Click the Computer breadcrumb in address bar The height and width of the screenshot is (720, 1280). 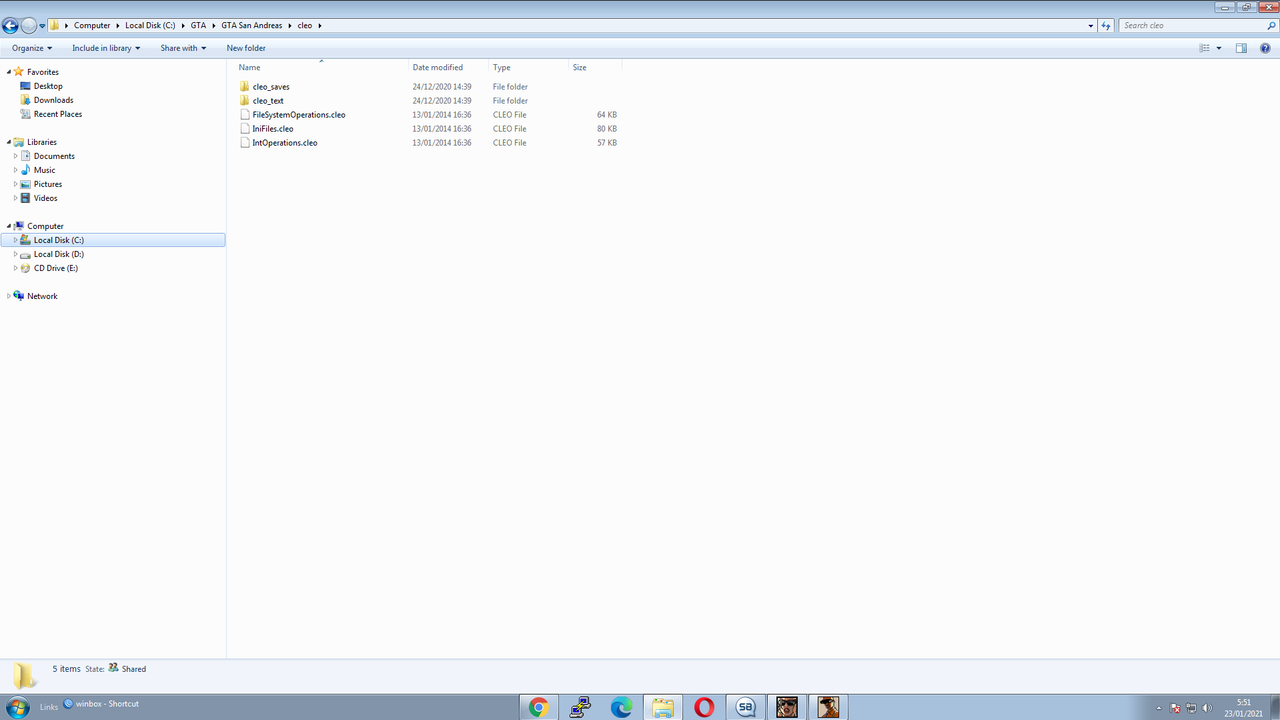pos(92,25)
